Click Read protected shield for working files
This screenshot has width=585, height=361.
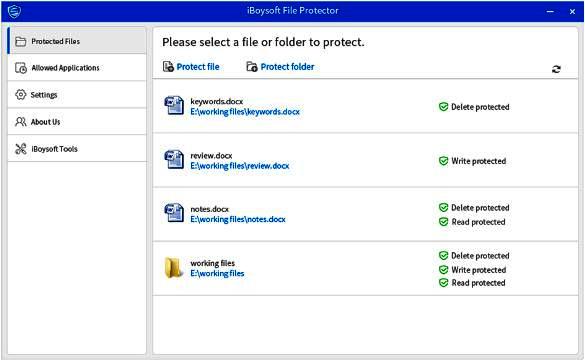coord(443,283)
